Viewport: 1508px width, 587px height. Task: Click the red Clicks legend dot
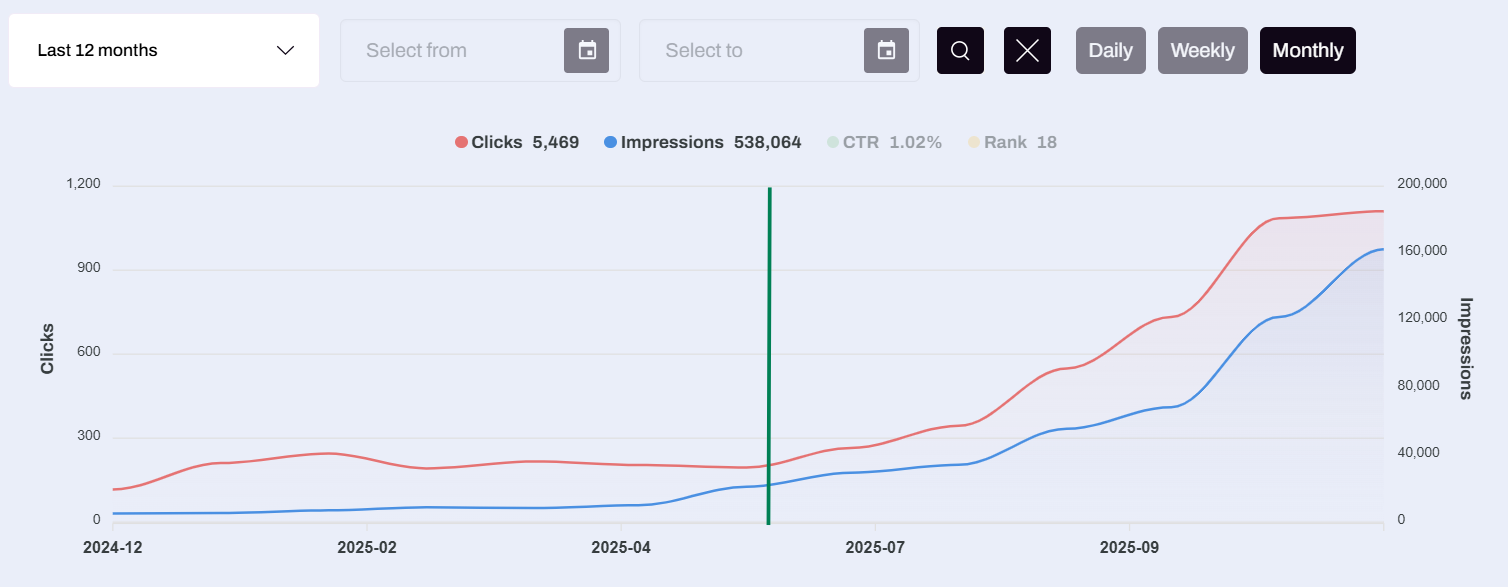click(461, 142)
